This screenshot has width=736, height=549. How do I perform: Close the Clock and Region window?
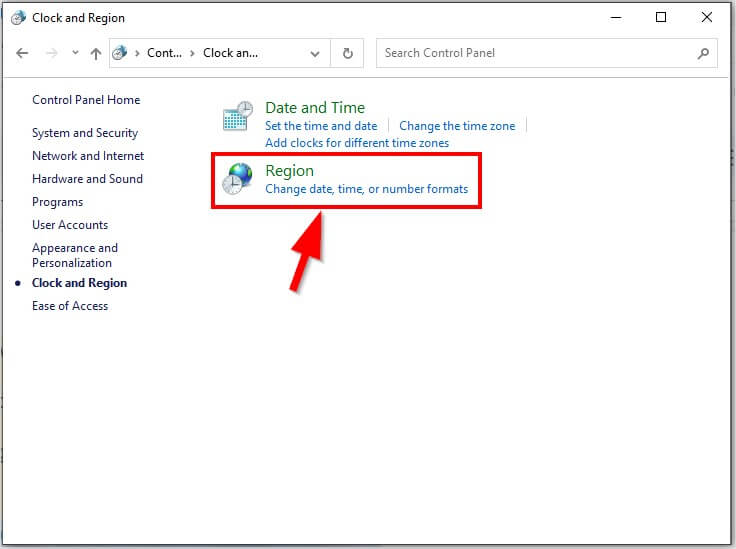click(706, 18)
